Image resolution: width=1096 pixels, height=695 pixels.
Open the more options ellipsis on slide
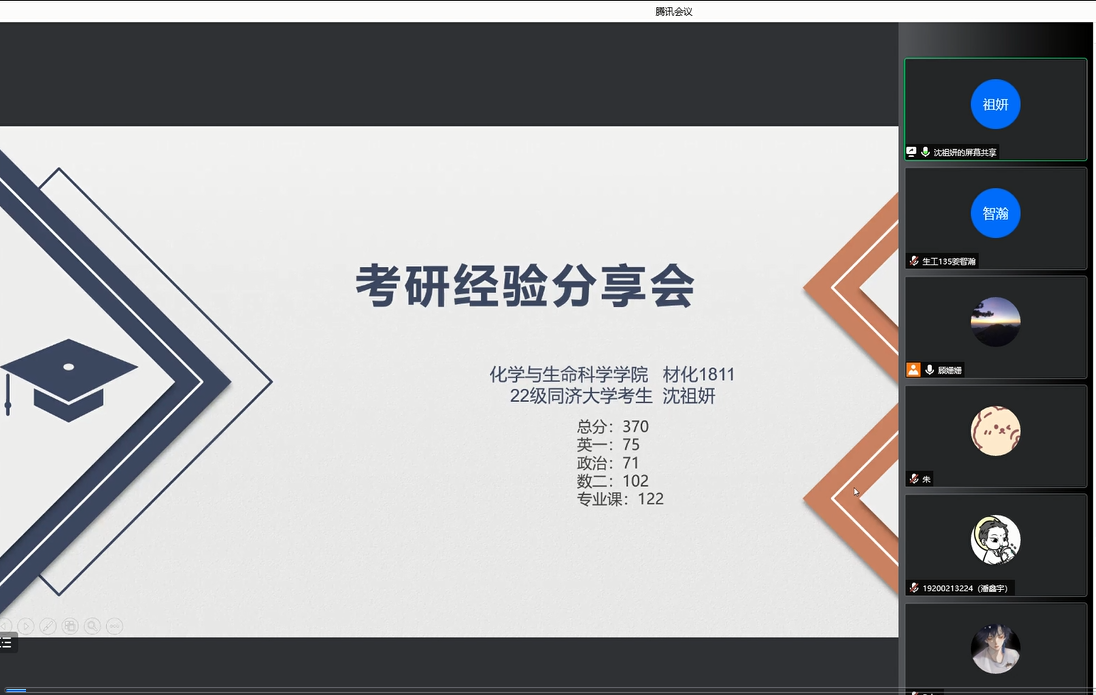[x=114, y=626]
